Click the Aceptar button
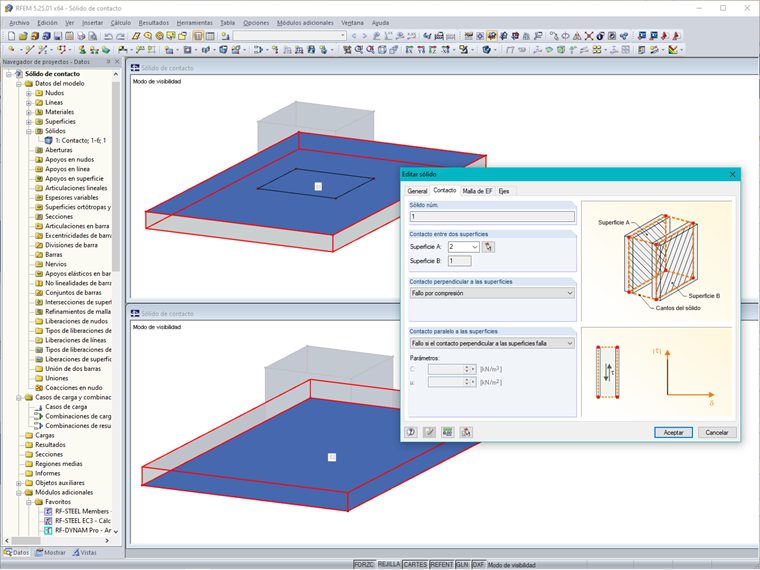The image size is (760, 570). click(x=673, y=432)
